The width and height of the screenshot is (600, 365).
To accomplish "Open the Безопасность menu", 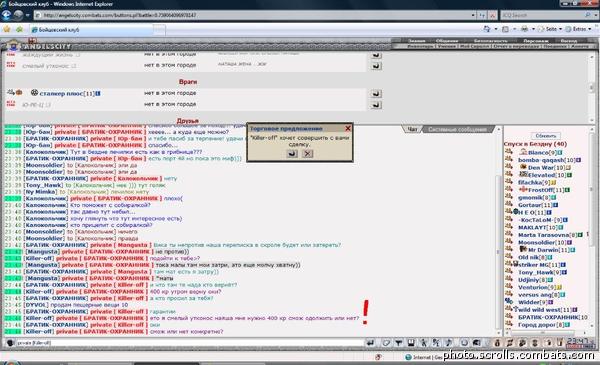I will [490, 41].
